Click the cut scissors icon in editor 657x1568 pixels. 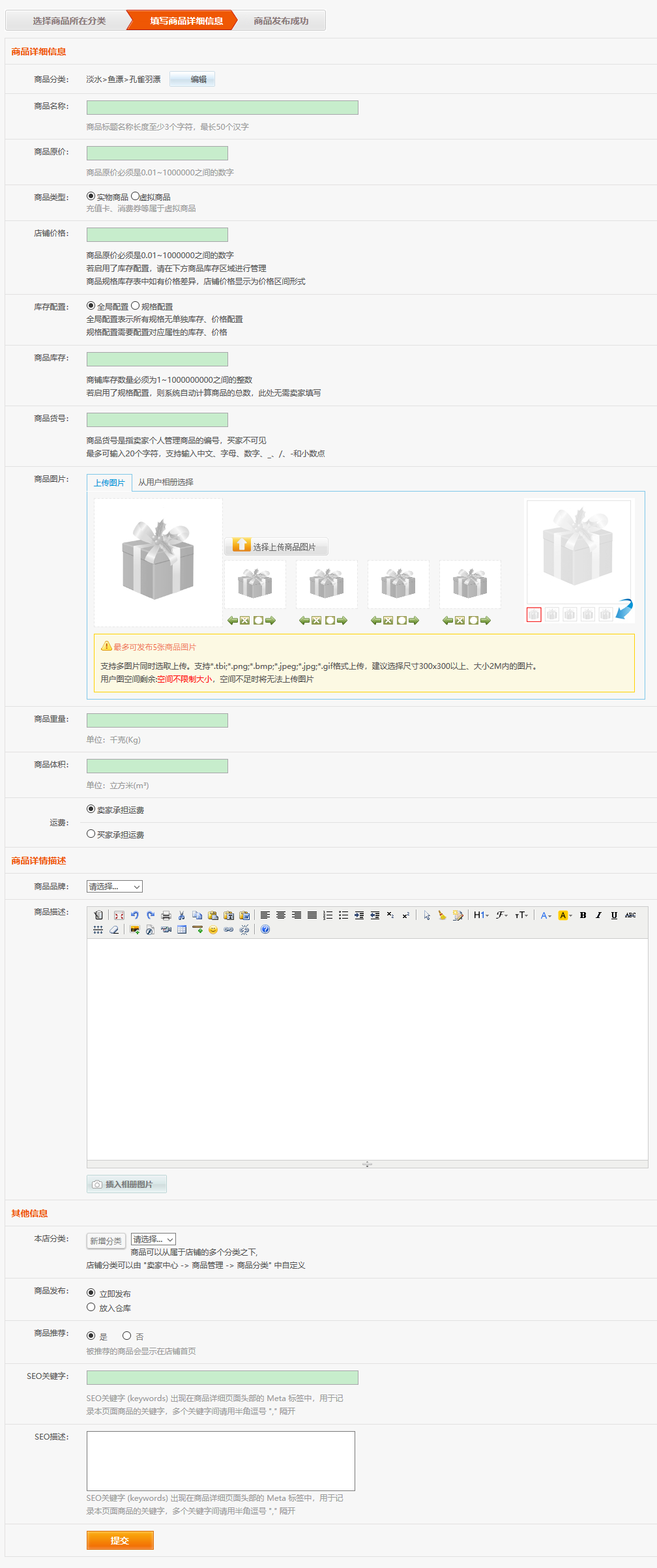(182, 915)
